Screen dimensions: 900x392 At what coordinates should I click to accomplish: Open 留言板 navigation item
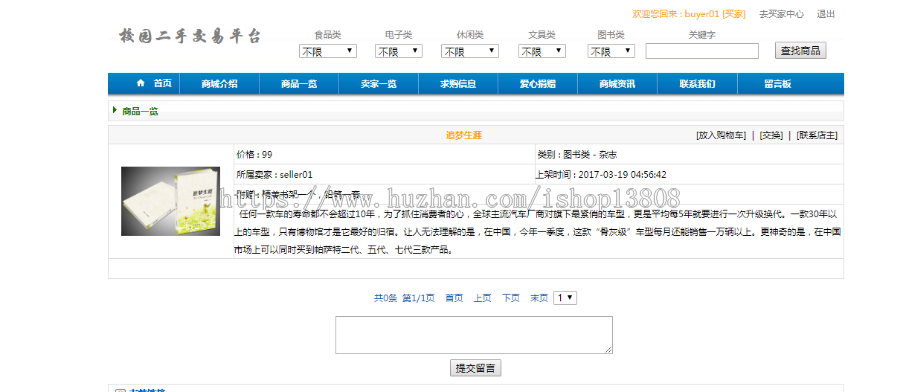(778, 84)
